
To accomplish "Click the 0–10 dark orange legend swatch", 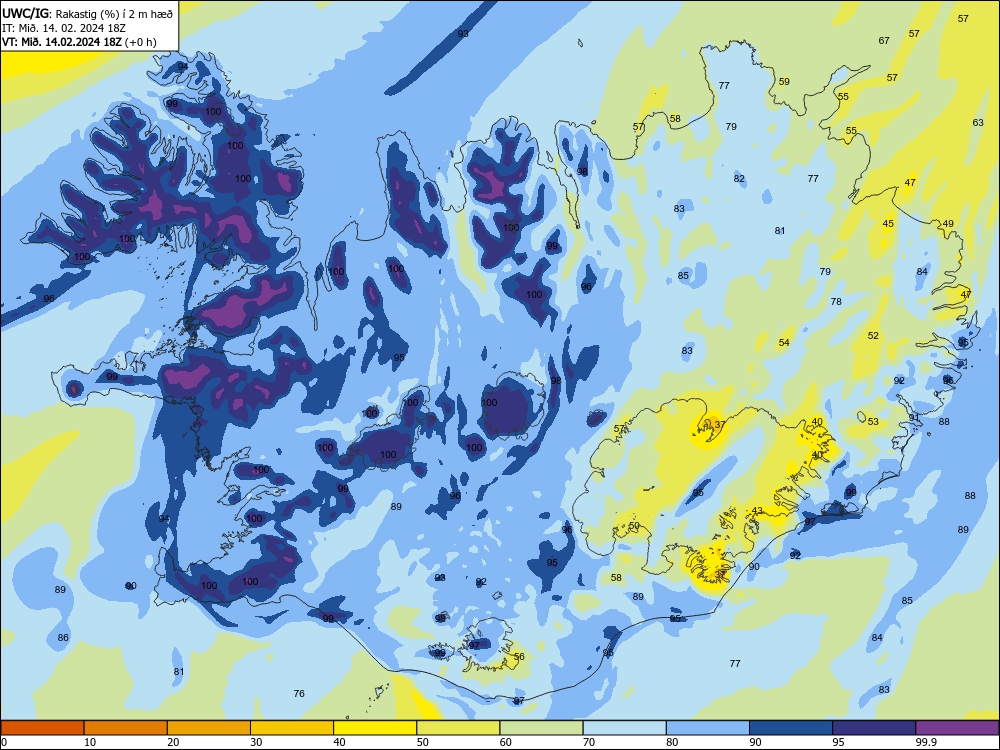I will coord(42,728).
